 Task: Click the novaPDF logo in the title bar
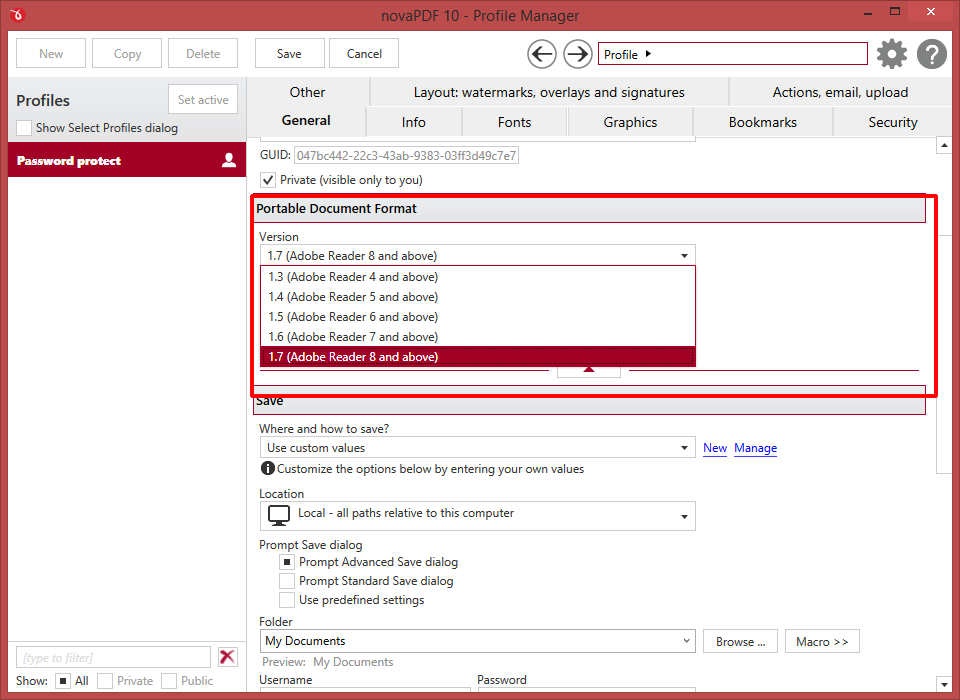[17, 14]
